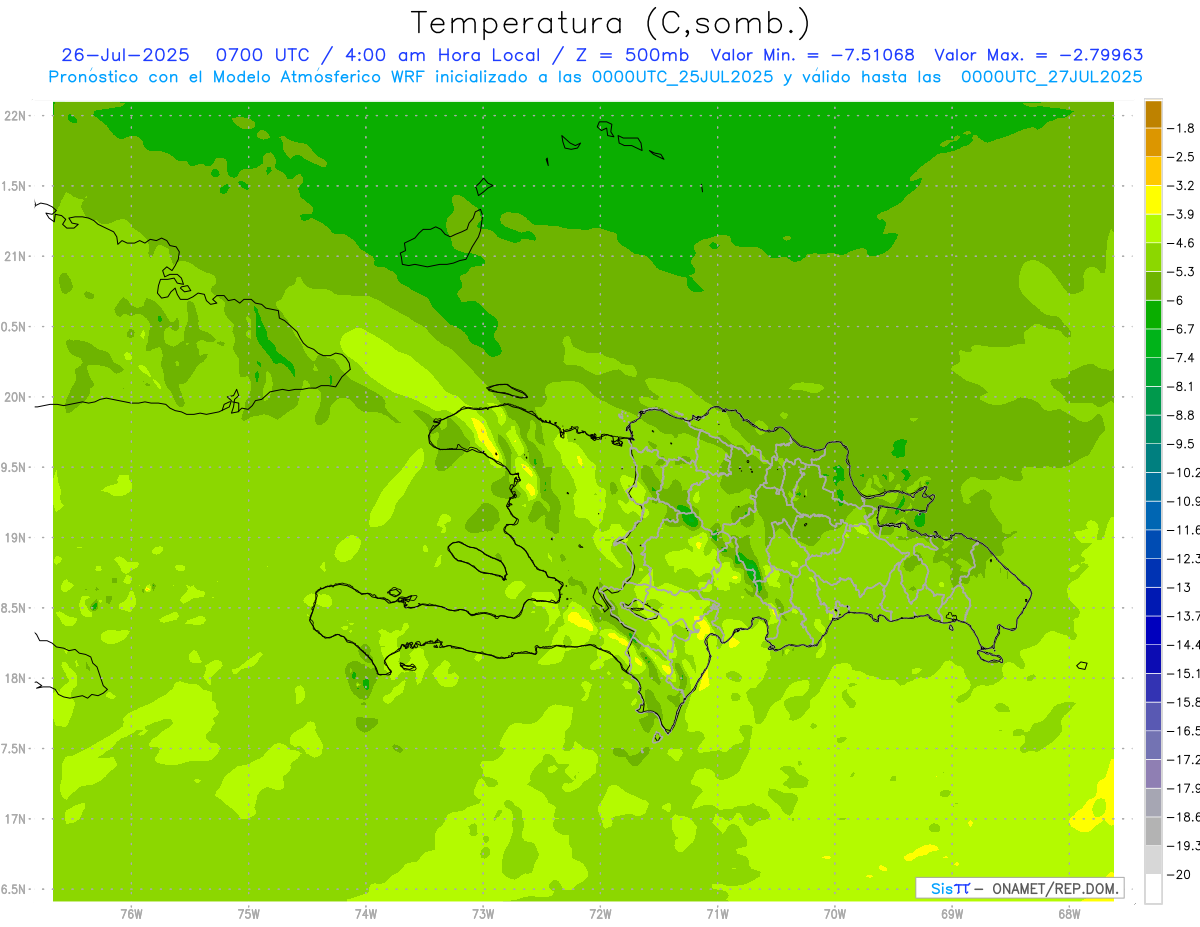Viewport: 1200px width, 927px height.
Task: Click the "-5.3" color scale label
Action: pos(1182,272)
